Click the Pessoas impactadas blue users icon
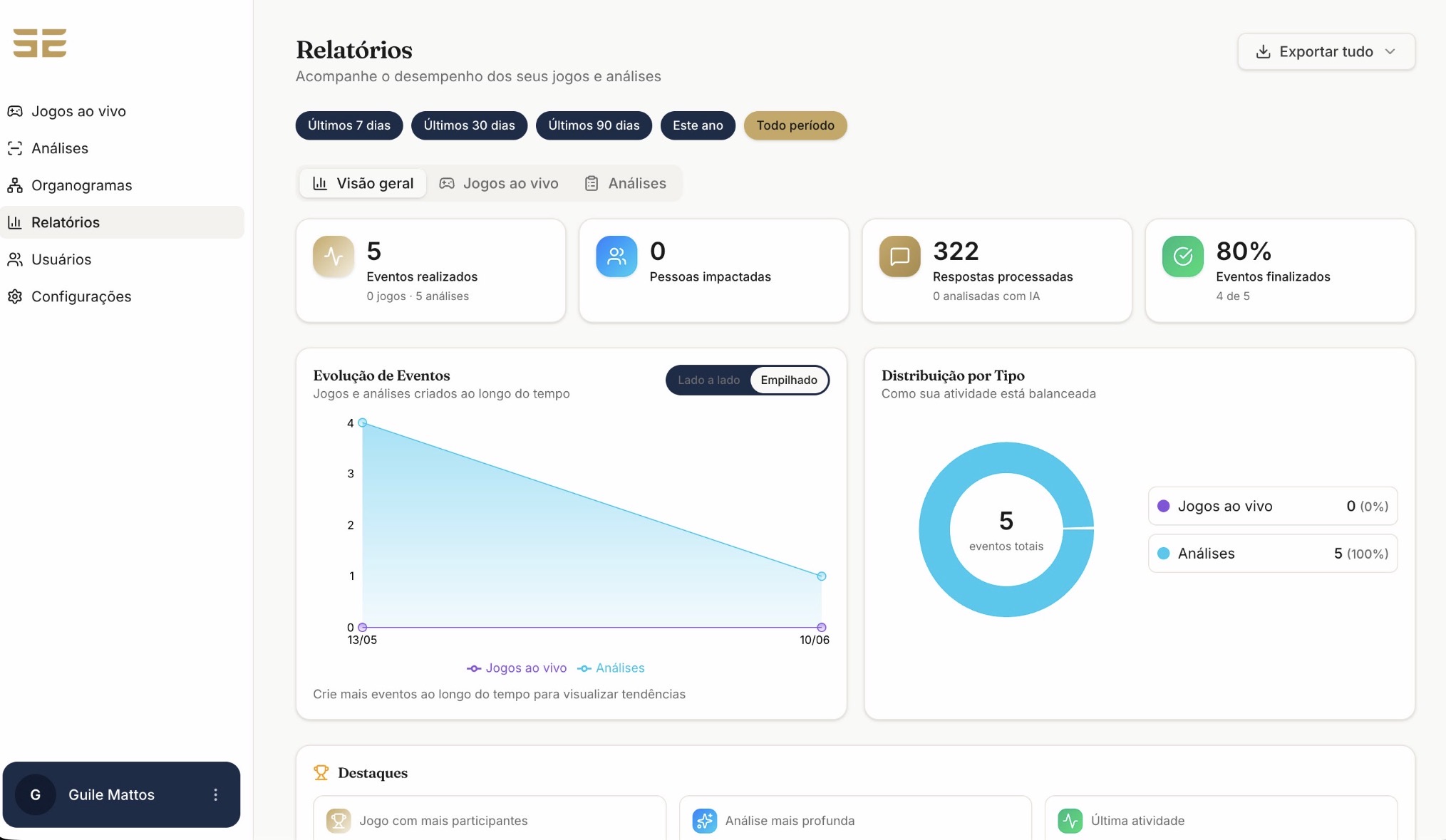The image size is (1446, 840). pyautogui.click(x=616, y=256)
